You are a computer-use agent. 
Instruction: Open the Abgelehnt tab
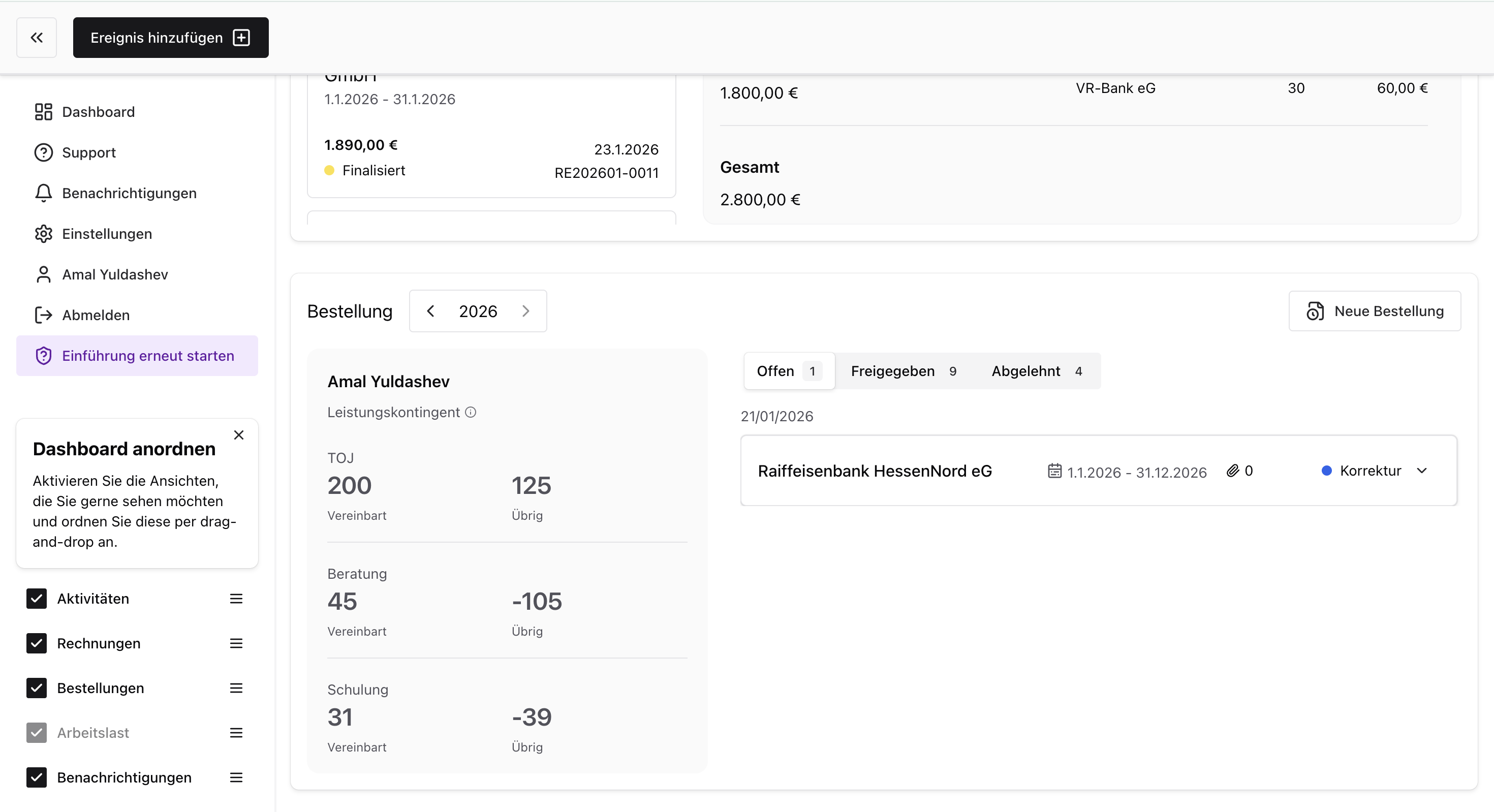[1036, 371]
